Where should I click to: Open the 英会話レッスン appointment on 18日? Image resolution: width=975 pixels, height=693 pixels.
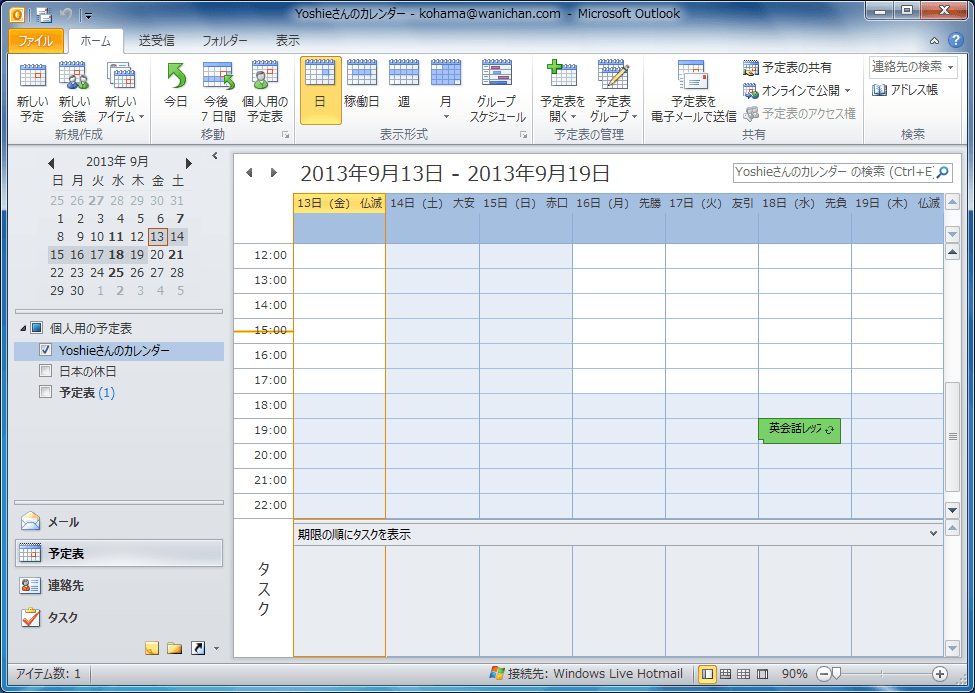tap(799, 430)
